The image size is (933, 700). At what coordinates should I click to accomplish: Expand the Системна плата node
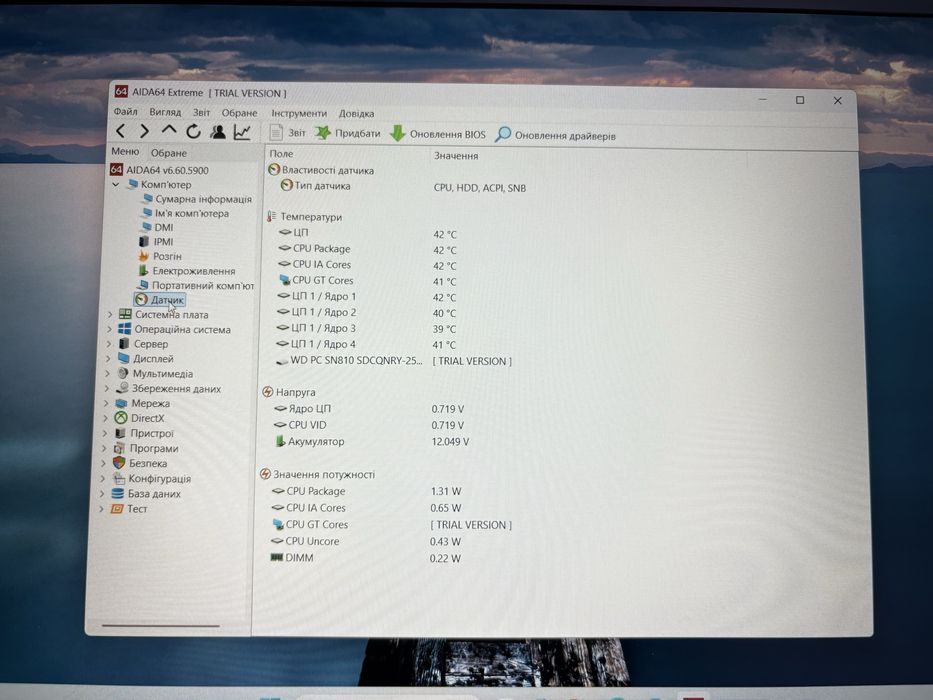pyautogui.click(x=109, y=314)
